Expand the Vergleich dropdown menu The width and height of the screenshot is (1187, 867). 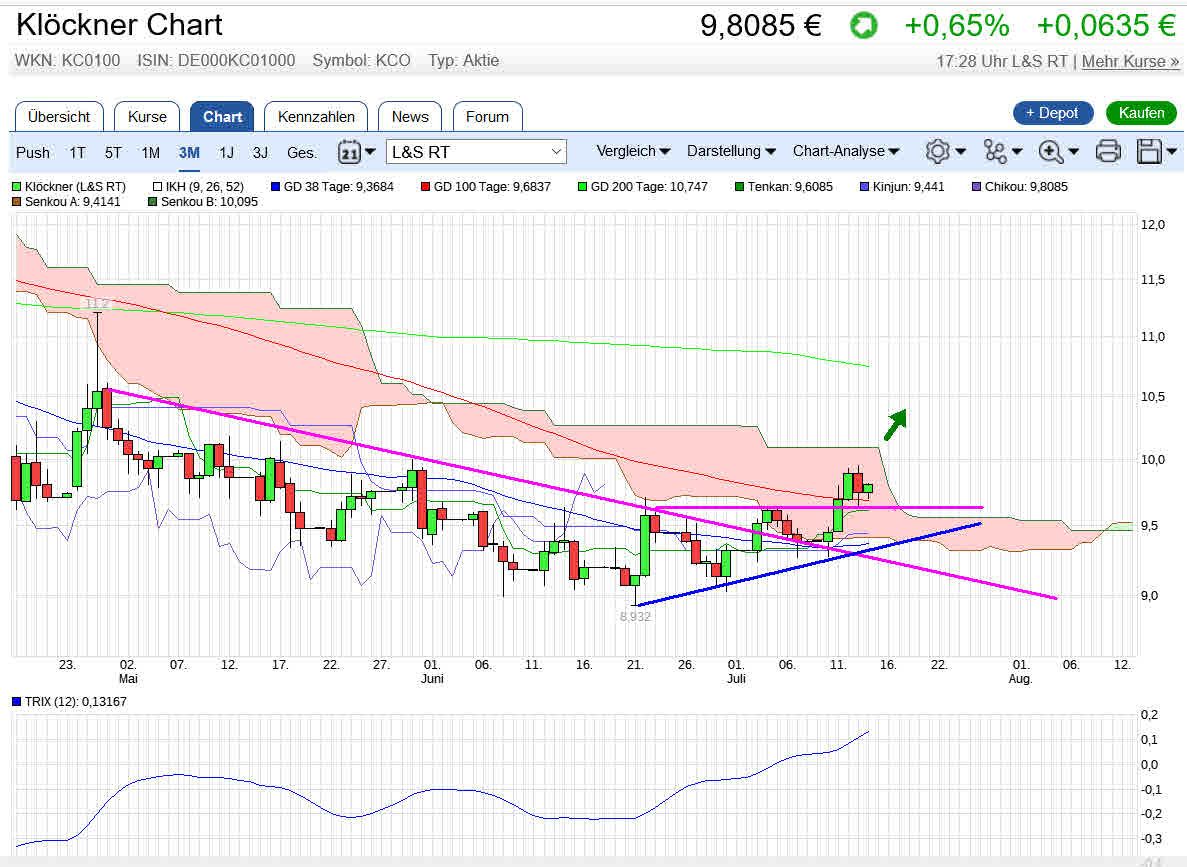[632, 151]
